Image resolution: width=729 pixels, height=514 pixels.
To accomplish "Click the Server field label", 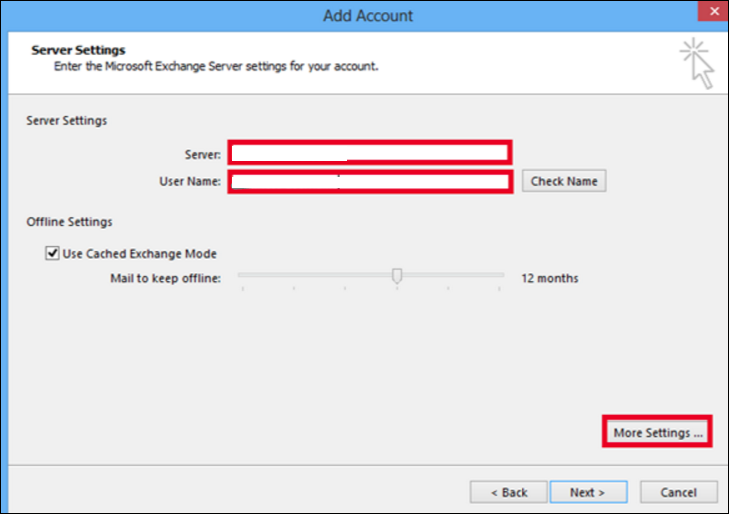I will (x=203, y=154).
